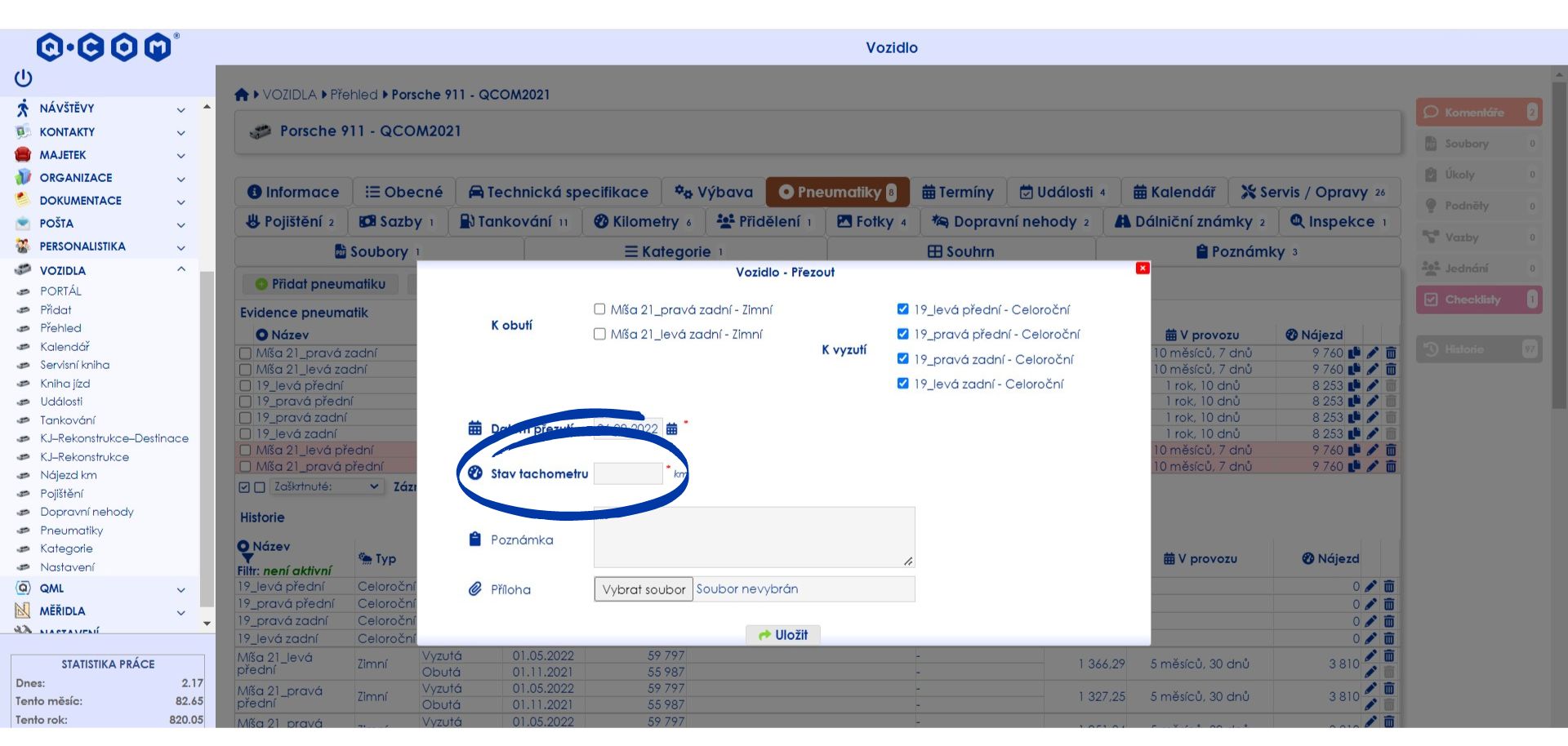Expand the DOKUMENTACE menu section
1568x746 pixels.
[x=181, y=201]
